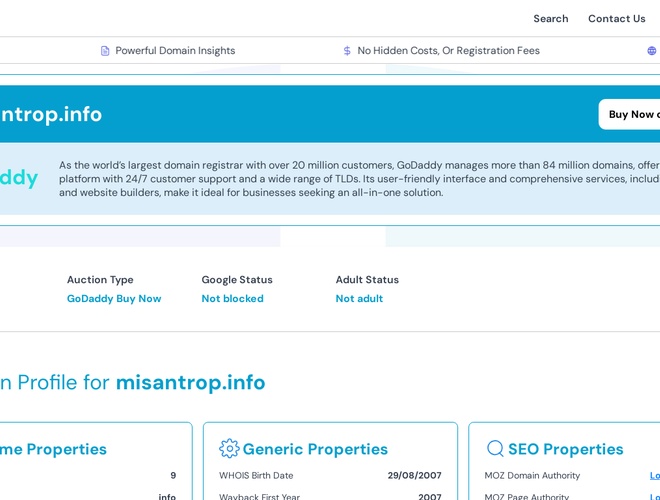Click No Hidden Costs, Or Registration Fees text
660x500 pixels.
coord(448,51)
